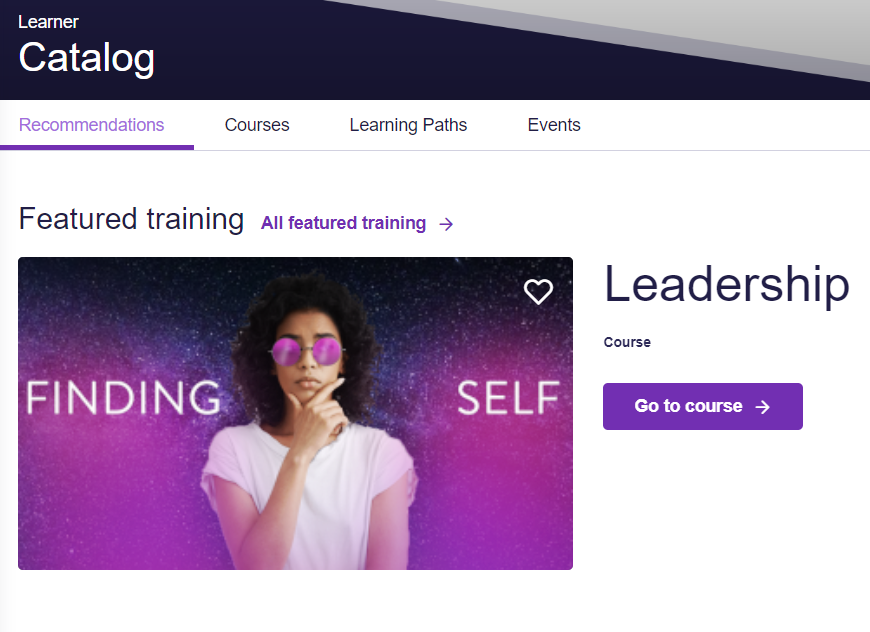This screenshot has height=632, width=870.
Task: Click the woman's pink sunglasses in the thumbnail
Action: tap(307, 351)
